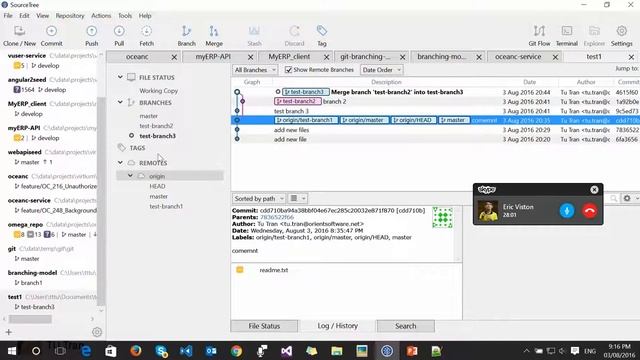Select test-branch1 under origin remote

(166, 206)
